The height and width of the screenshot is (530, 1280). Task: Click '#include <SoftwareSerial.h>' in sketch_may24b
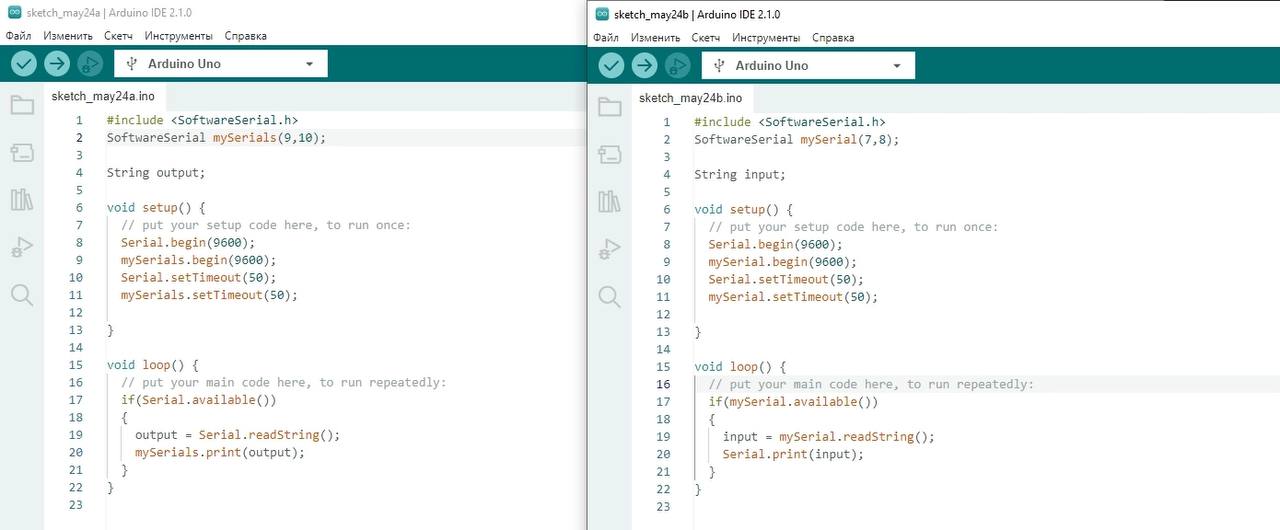point(790,122)
